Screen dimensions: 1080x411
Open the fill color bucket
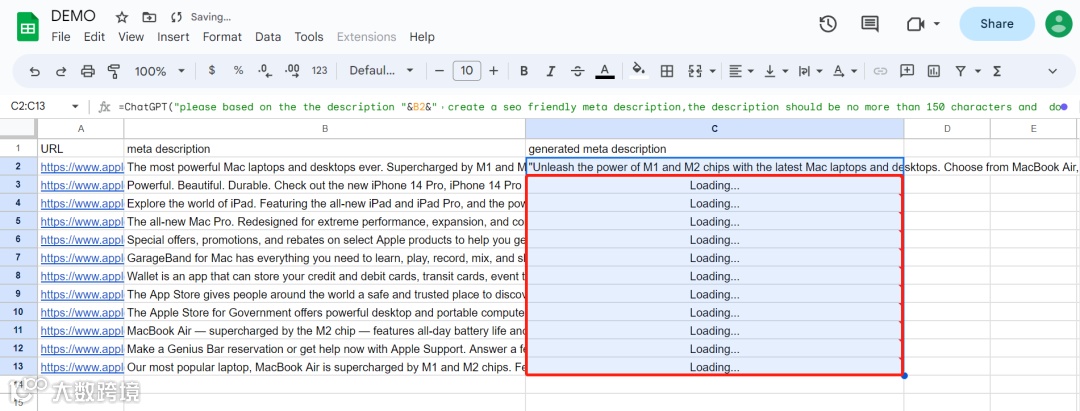click(639, 70)
